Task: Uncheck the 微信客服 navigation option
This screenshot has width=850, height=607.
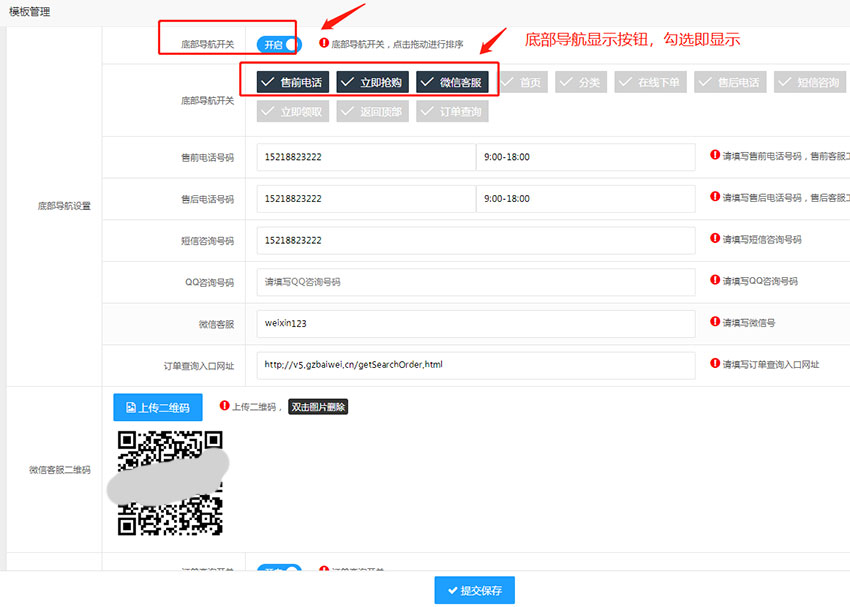Action: pos(452,82)
